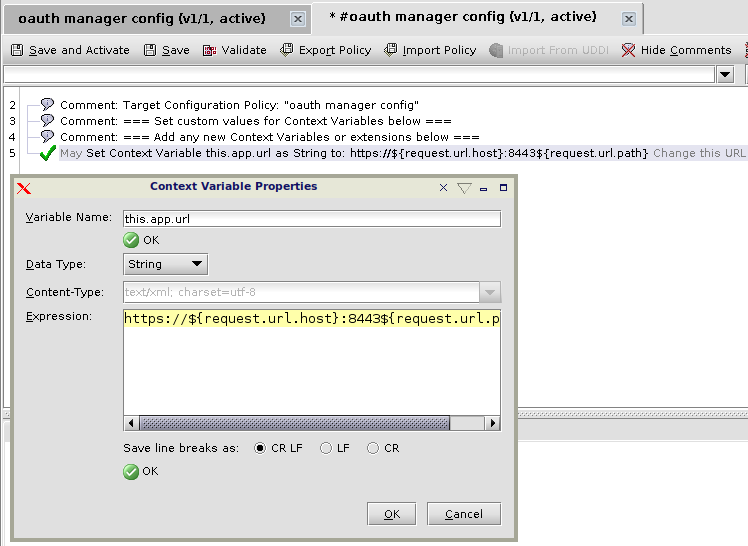This screenshot has width=748, height=546.
Task: Click the red X icon in the dialog title
Action: click(x=24, y=188)
